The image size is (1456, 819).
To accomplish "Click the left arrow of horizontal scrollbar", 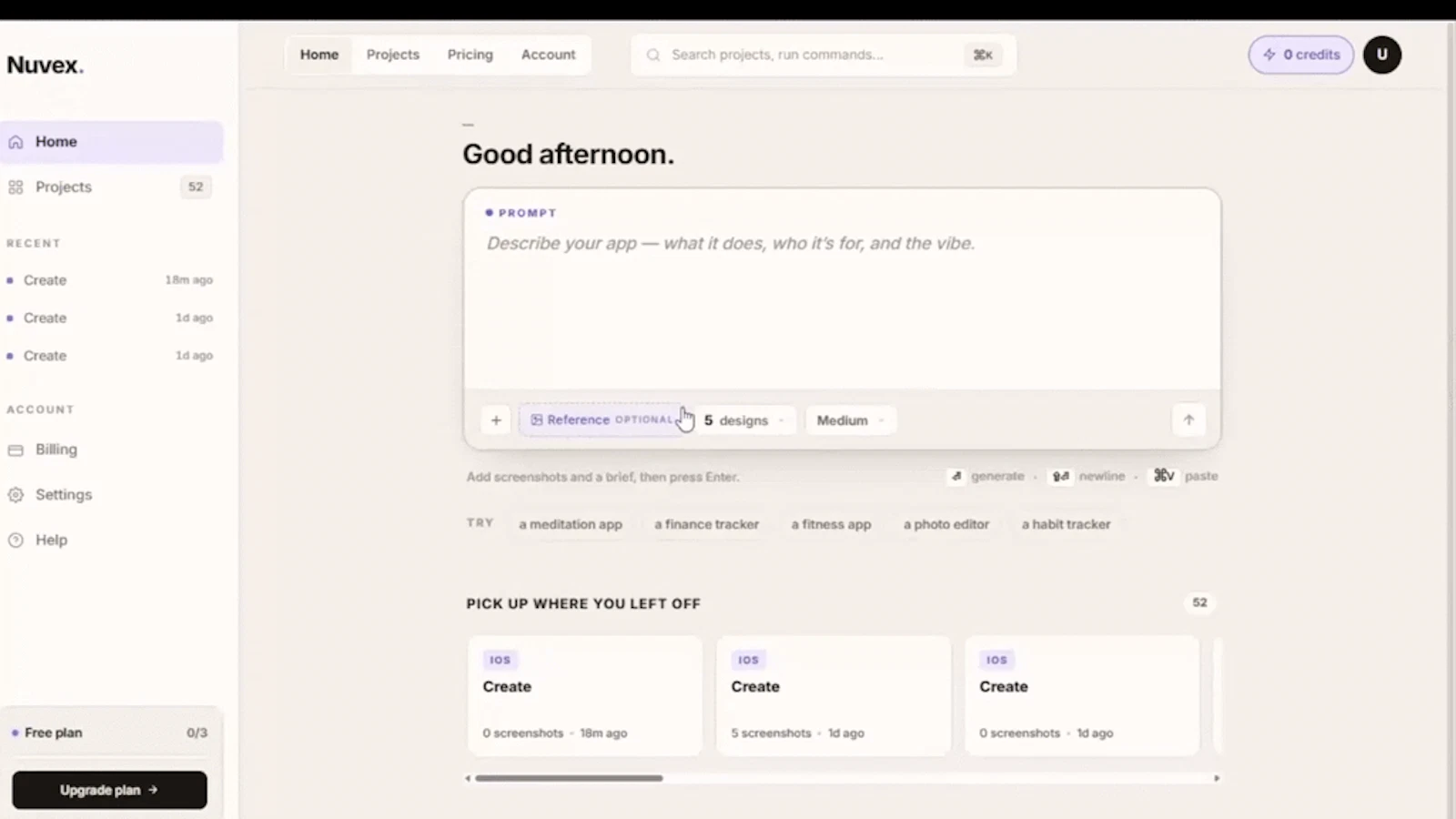I will tap(468, 778).
